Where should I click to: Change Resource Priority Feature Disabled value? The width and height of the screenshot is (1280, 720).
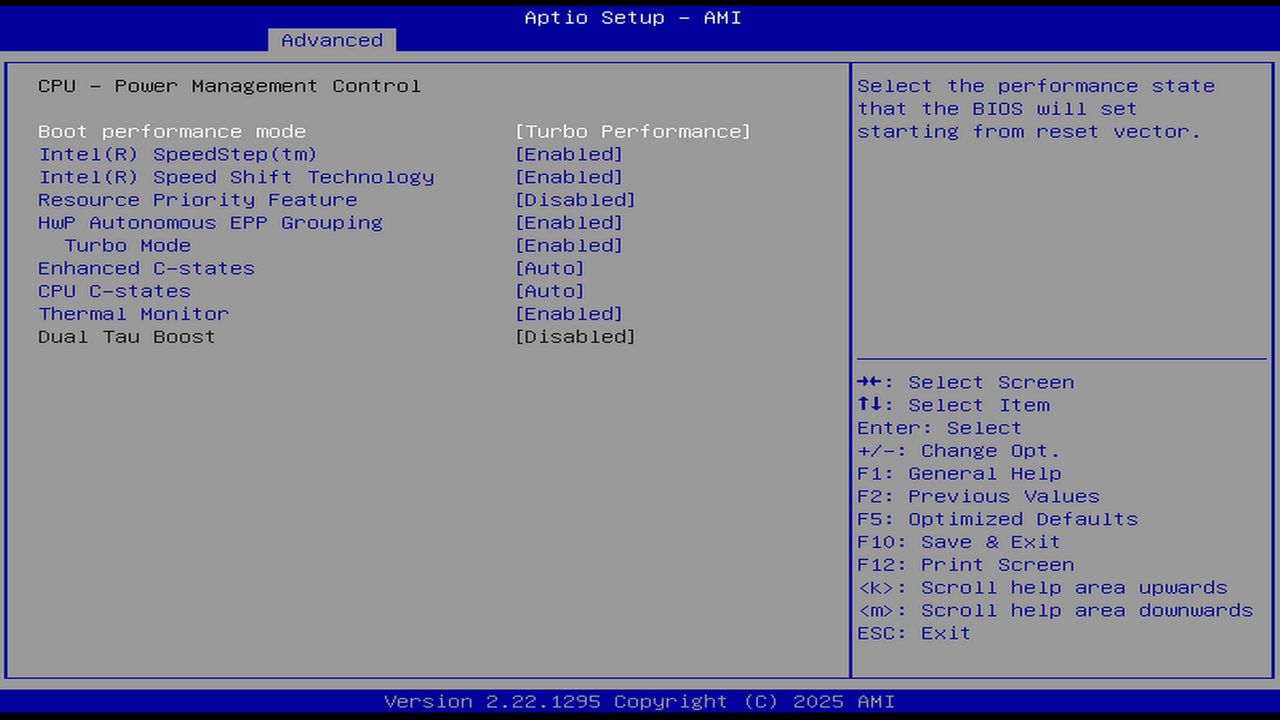575,200
